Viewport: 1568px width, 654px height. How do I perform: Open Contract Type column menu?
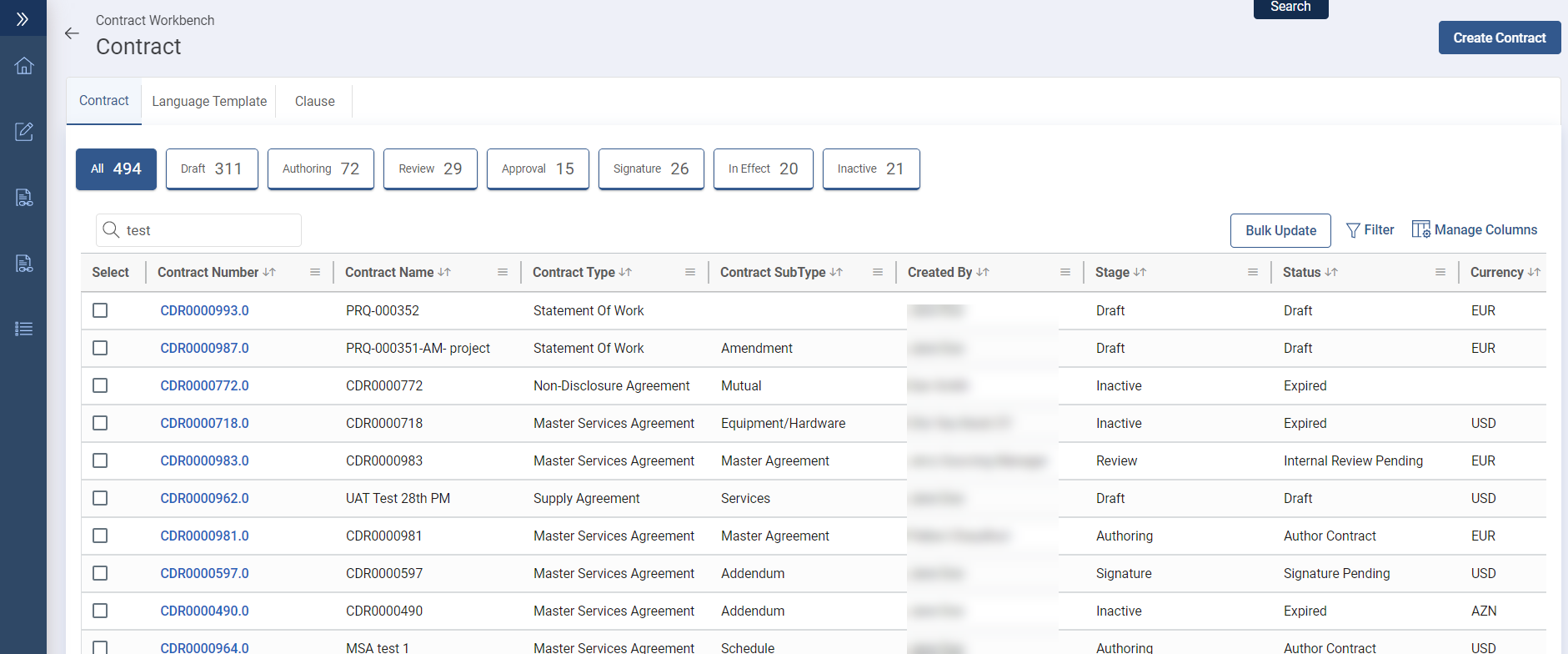690,273
